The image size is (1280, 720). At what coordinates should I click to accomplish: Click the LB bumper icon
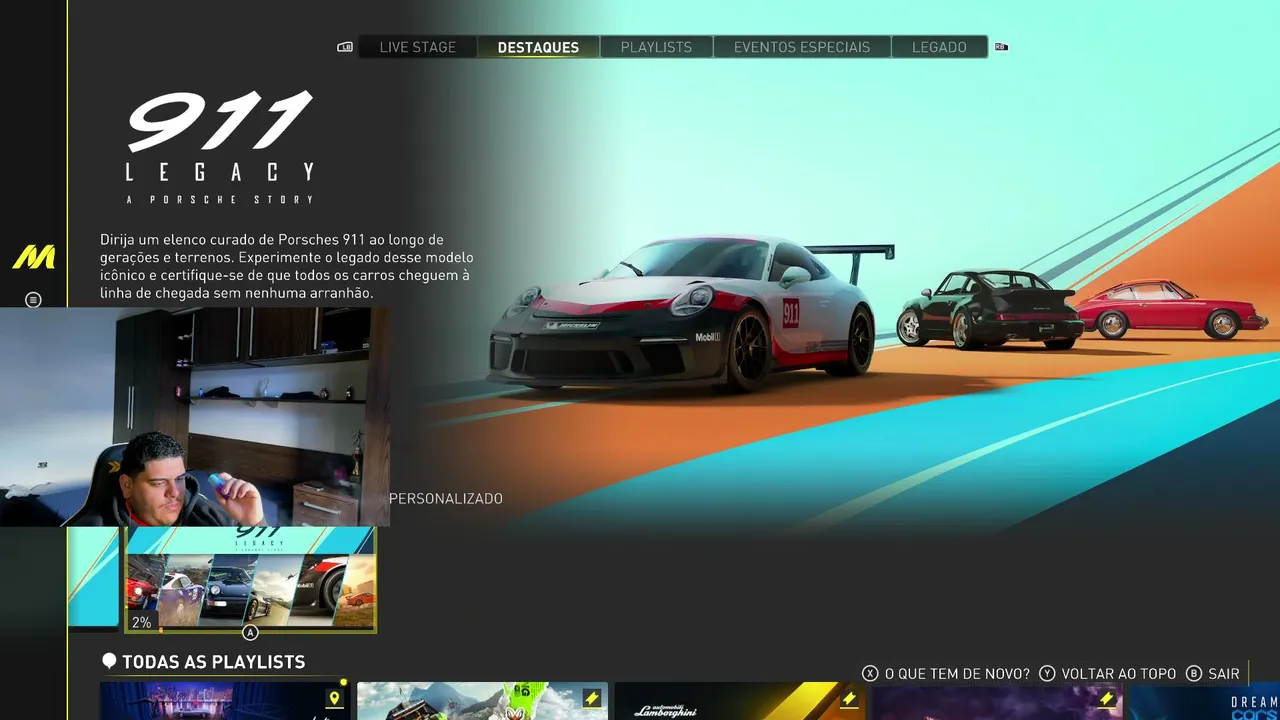[345, 47]
